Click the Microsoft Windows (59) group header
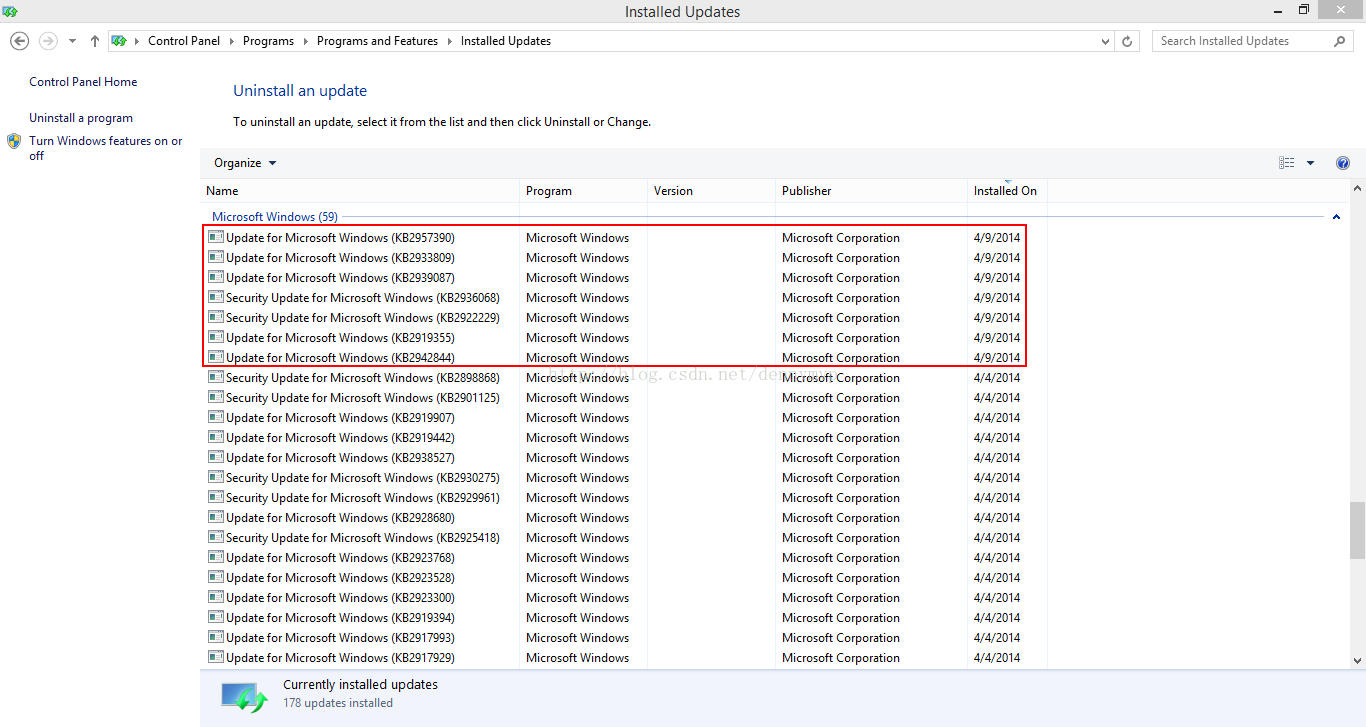The width and height of the screenshot is (1366, 727). 275,217
